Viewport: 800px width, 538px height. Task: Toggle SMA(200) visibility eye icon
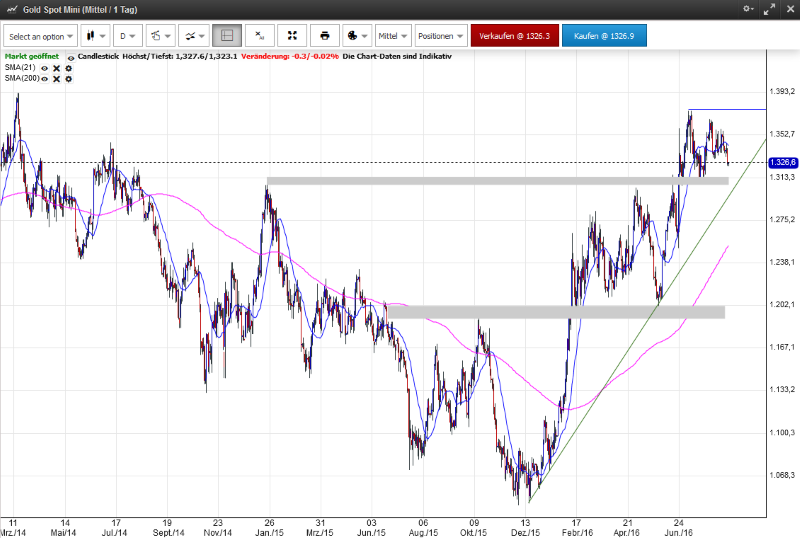tap(44, 79)
